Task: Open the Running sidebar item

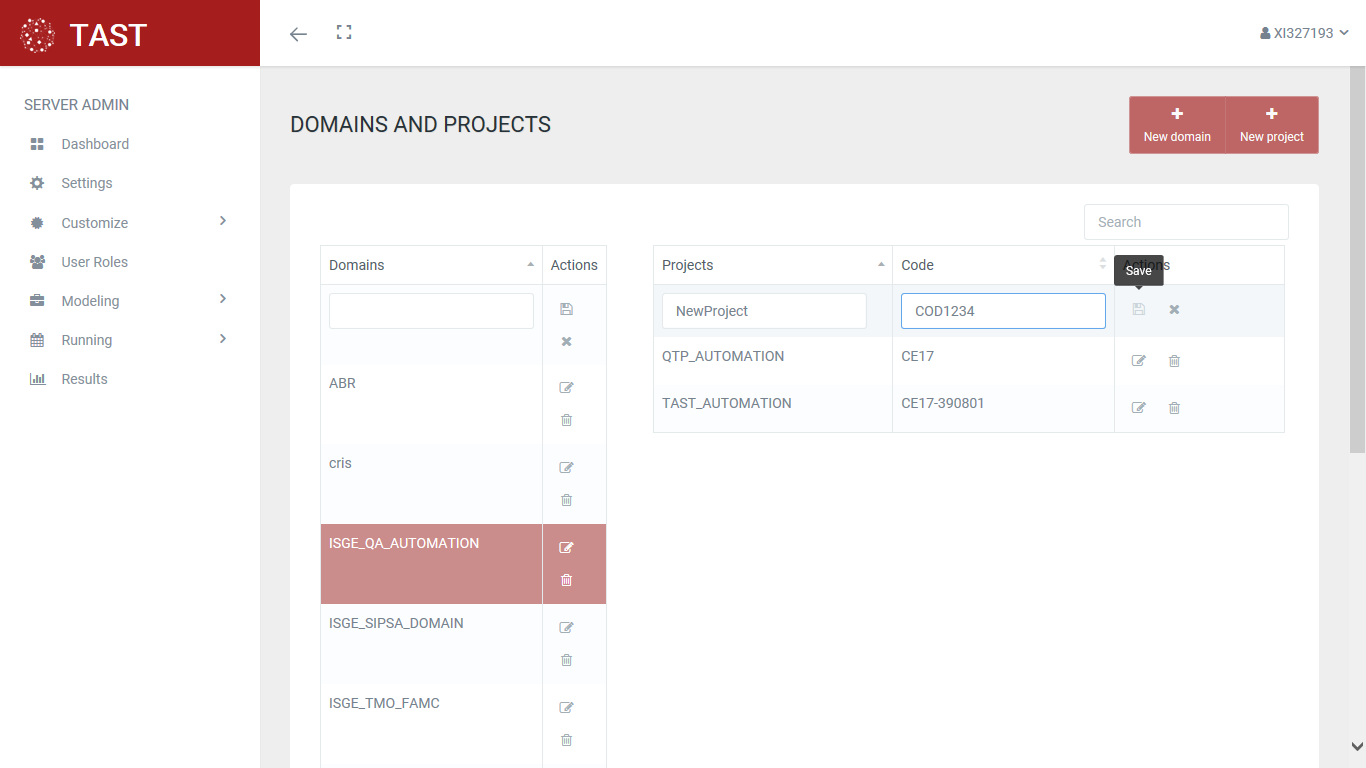Action: tap(87, 340)
